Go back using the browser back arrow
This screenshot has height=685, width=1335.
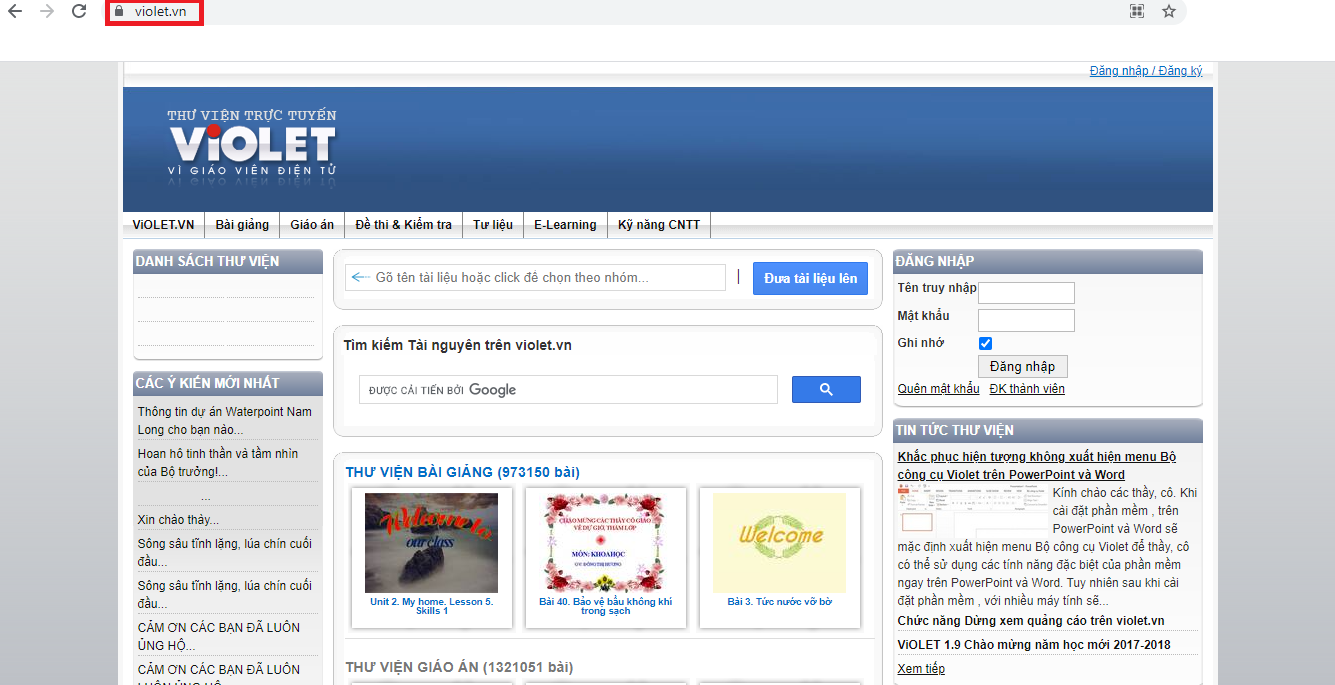coord(15,11)
